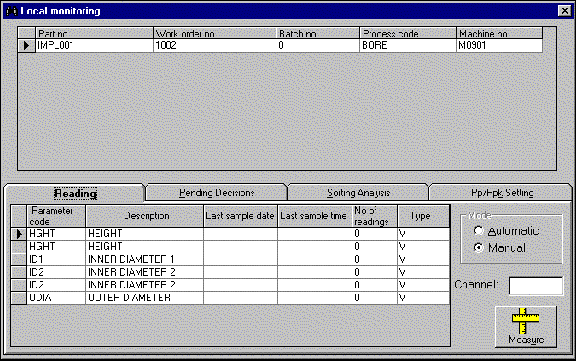The height and width of the screenshot is (361, 576).
Task: Click the Measure button with ruler icon
Action: click(526, 326)
